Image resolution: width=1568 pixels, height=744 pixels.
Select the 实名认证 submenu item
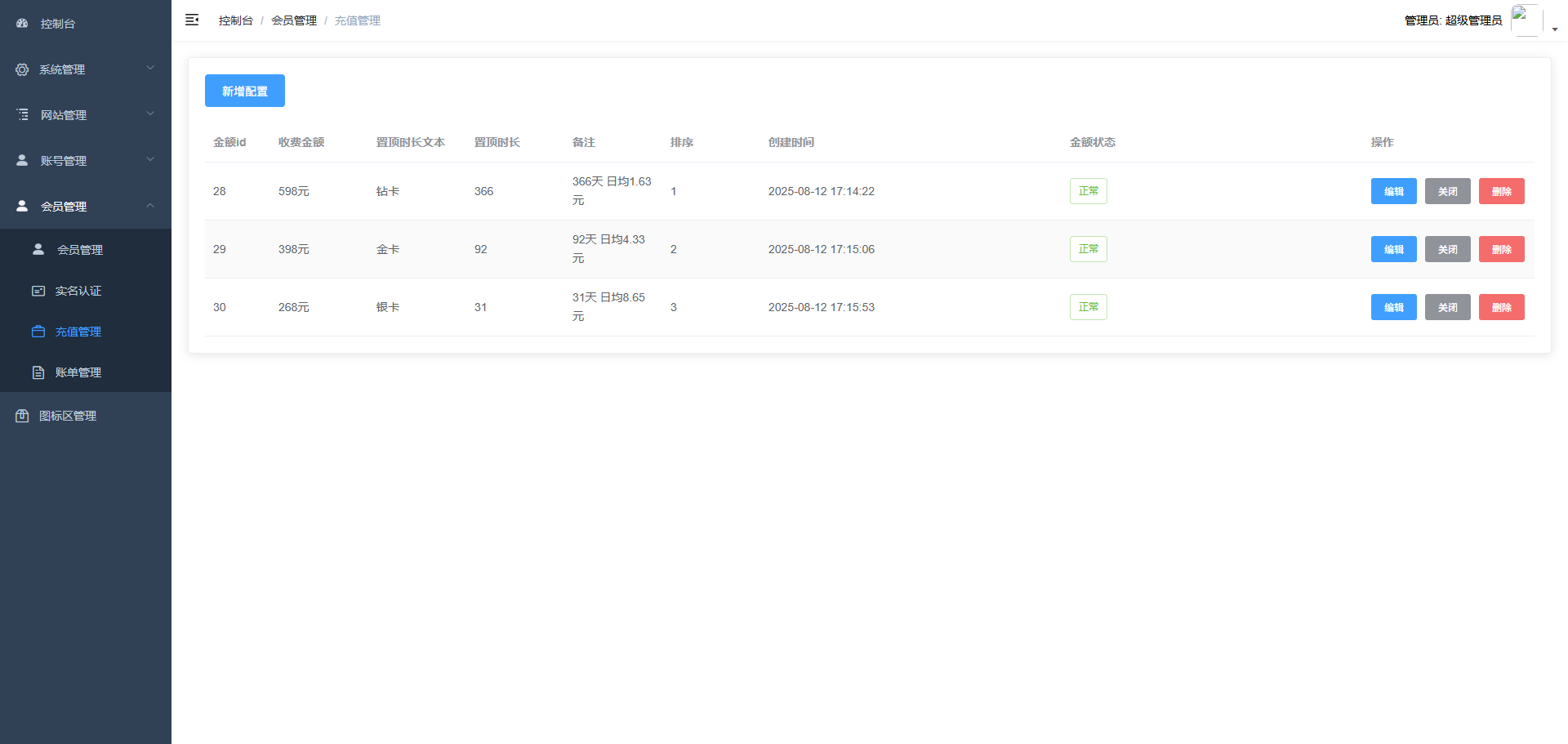point(78,291)
